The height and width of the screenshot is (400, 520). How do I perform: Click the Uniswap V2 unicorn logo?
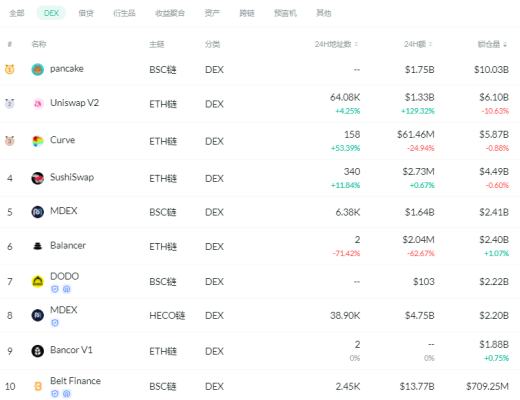[x=38, y=104]
